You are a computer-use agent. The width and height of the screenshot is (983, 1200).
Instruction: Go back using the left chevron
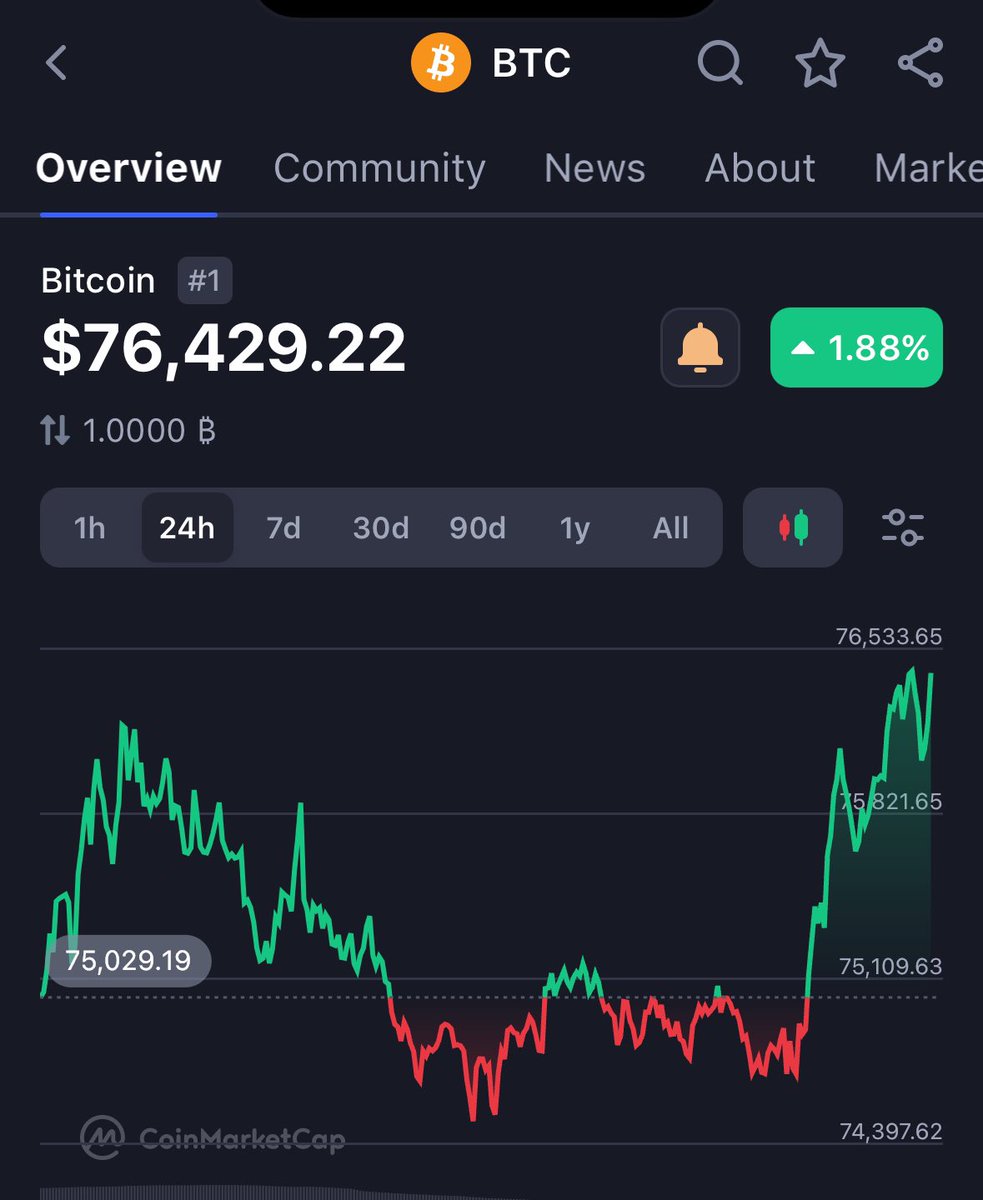pyautogui.click(x=57, y=64)
